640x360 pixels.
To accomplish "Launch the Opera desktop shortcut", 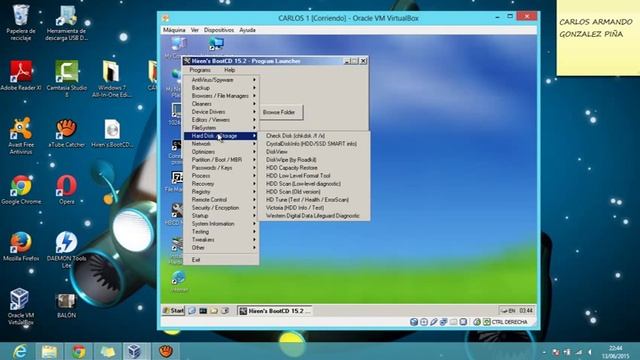I will pos(67,189).
